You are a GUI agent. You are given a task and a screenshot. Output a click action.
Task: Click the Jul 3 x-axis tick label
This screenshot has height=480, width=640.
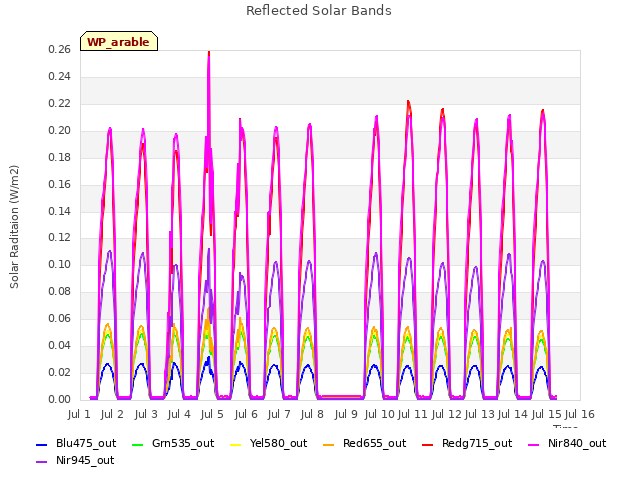(146, 414)
